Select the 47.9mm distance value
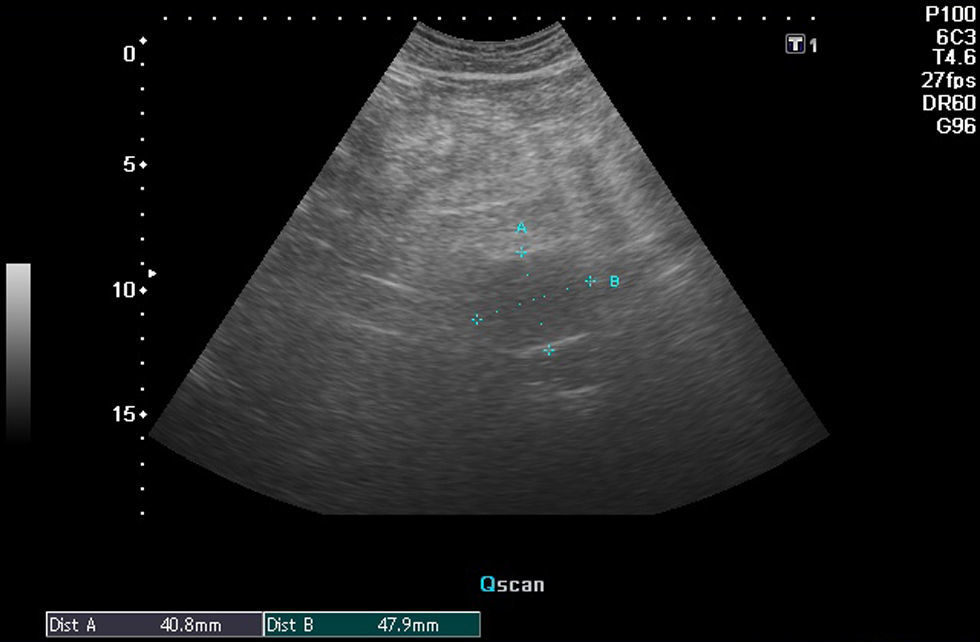 click(x=410, y=626)
